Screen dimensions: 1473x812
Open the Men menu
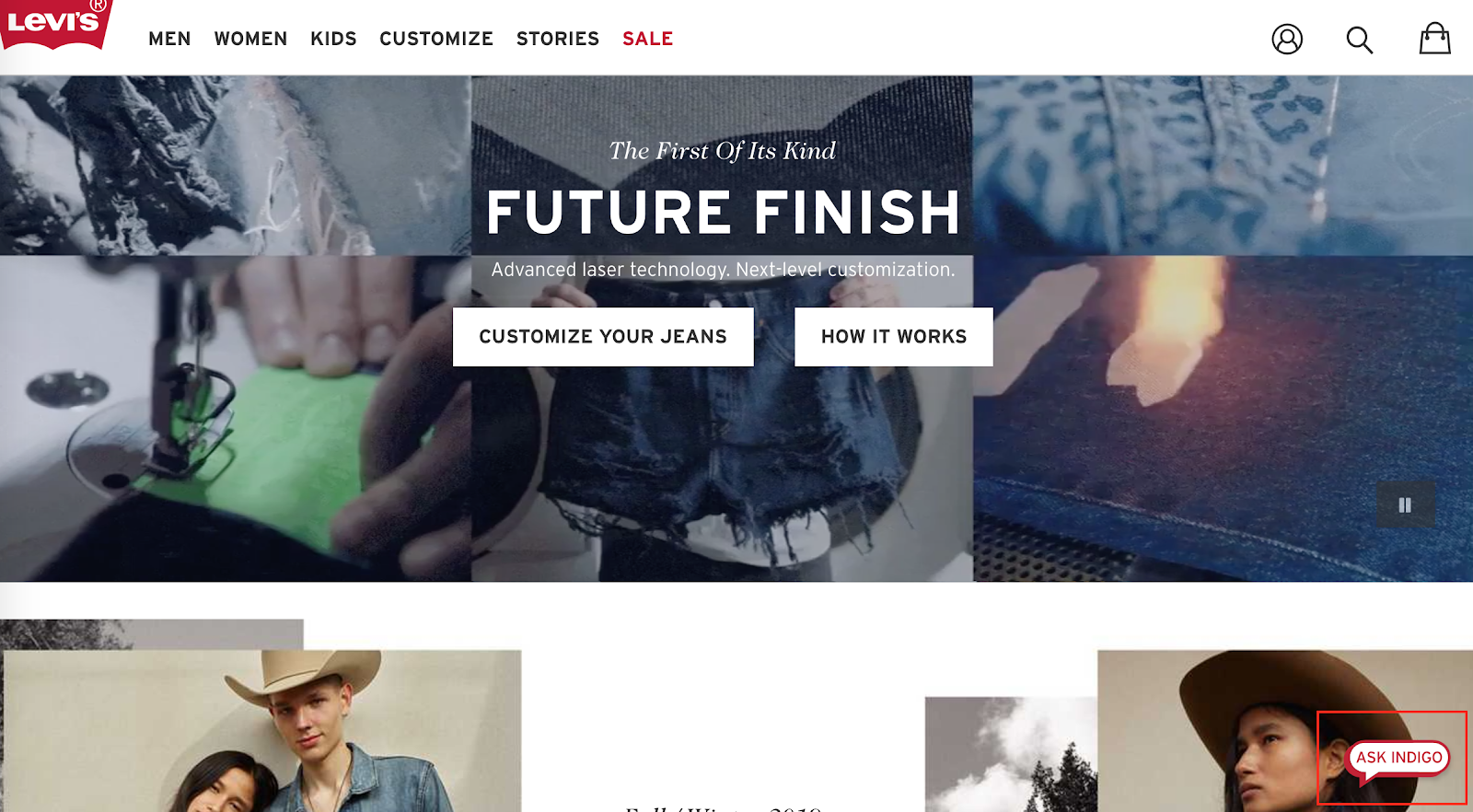[169, 39]
